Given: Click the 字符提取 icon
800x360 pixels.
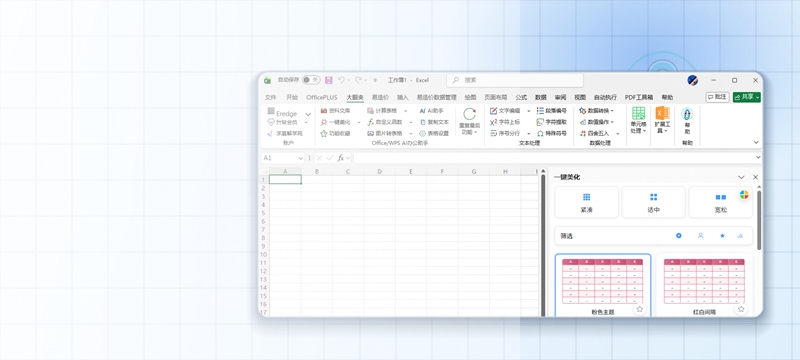Looking at the screenshot, I should coord(540,122).
